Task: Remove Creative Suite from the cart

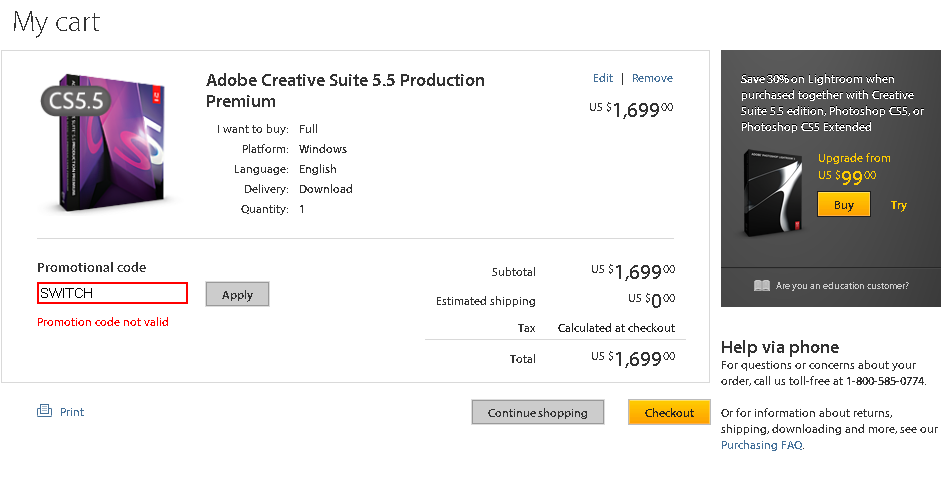Action: pos(652,78)
